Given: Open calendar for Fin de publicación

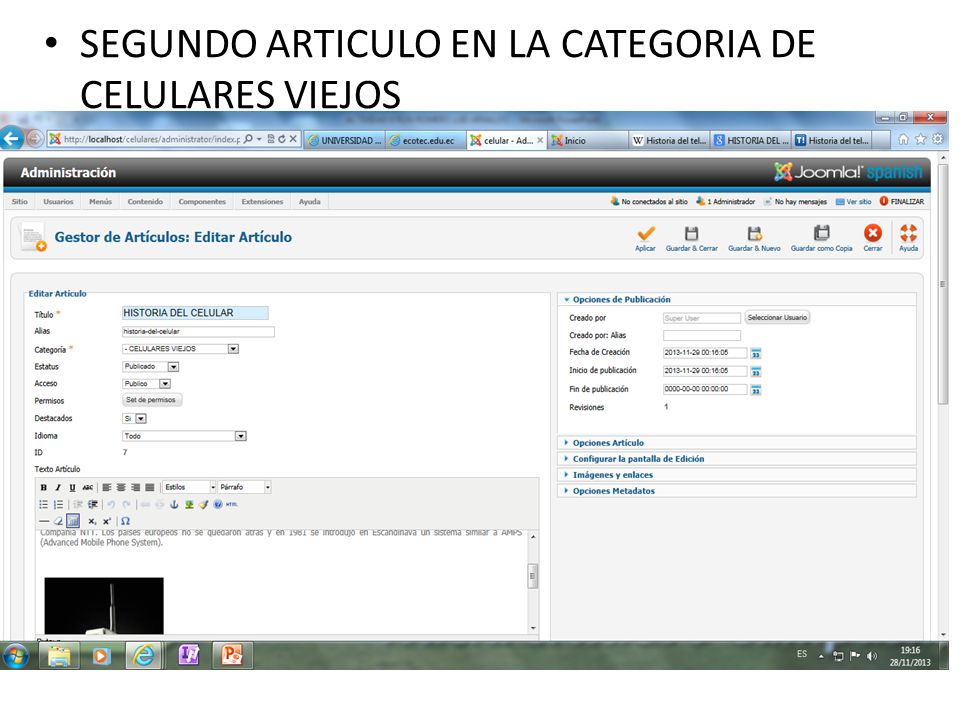Looking at the screenshot, I should coord(756,389).
